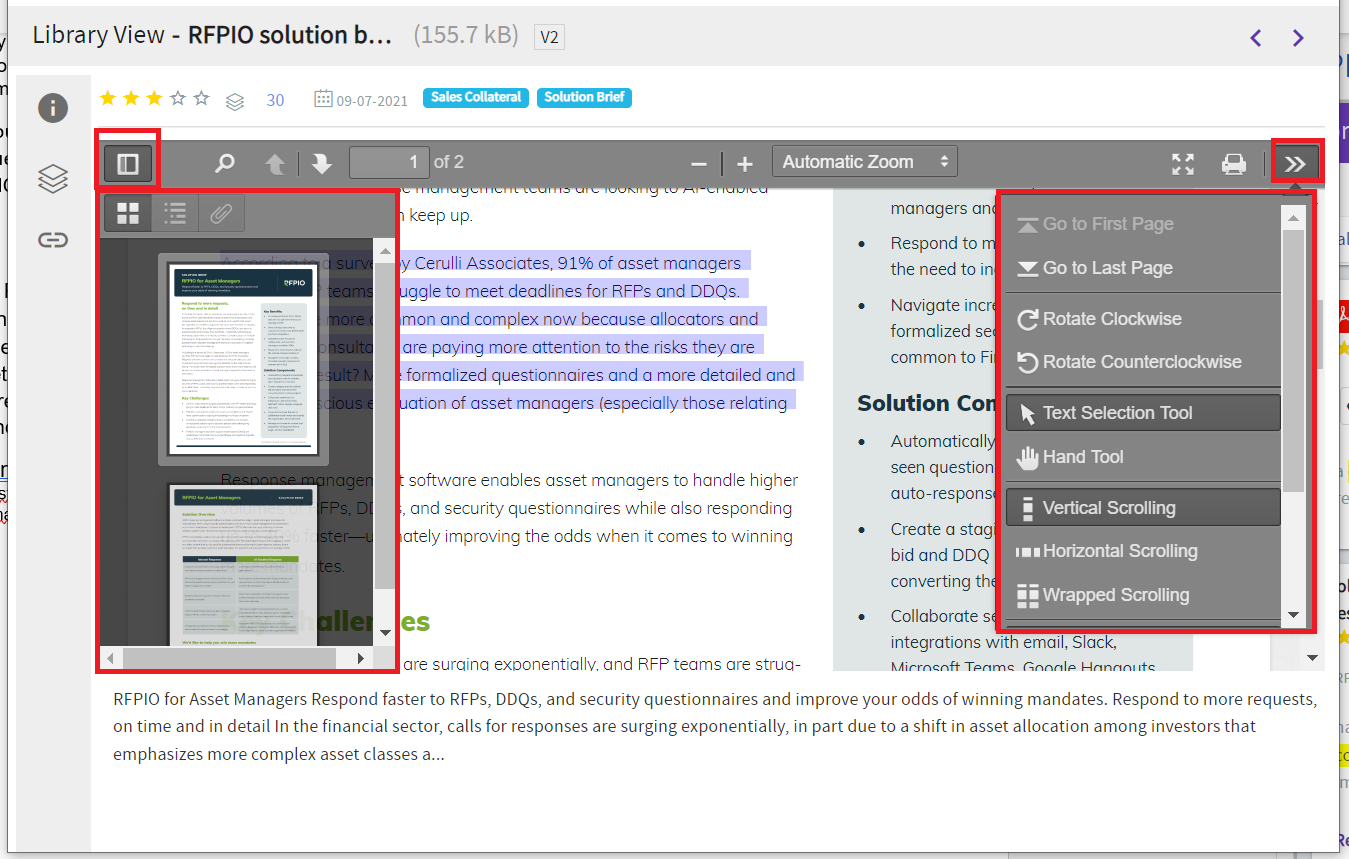1349x859 pixels.
Task: Click the thumbnail sidebar scroll left arrow
Action: click(x=110, y=658)
